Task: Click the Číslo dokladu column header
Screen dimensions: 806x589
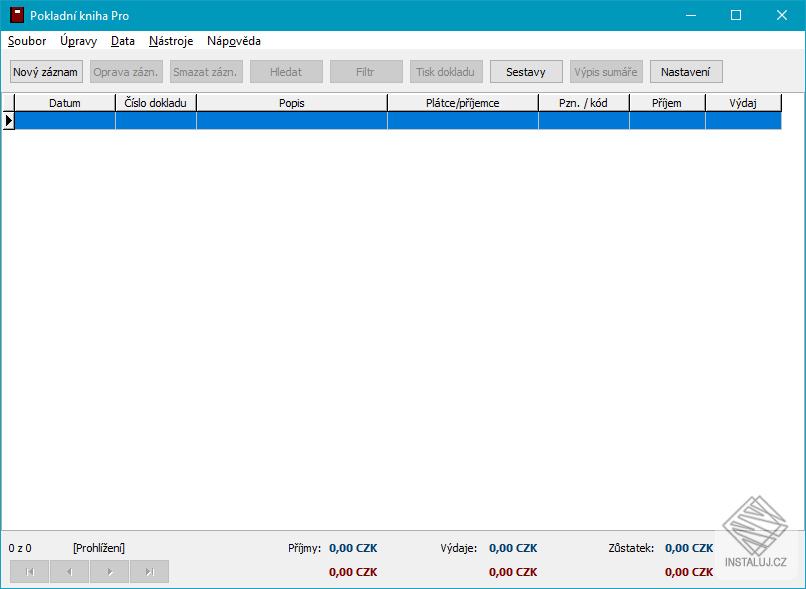Action: point(156,103)
